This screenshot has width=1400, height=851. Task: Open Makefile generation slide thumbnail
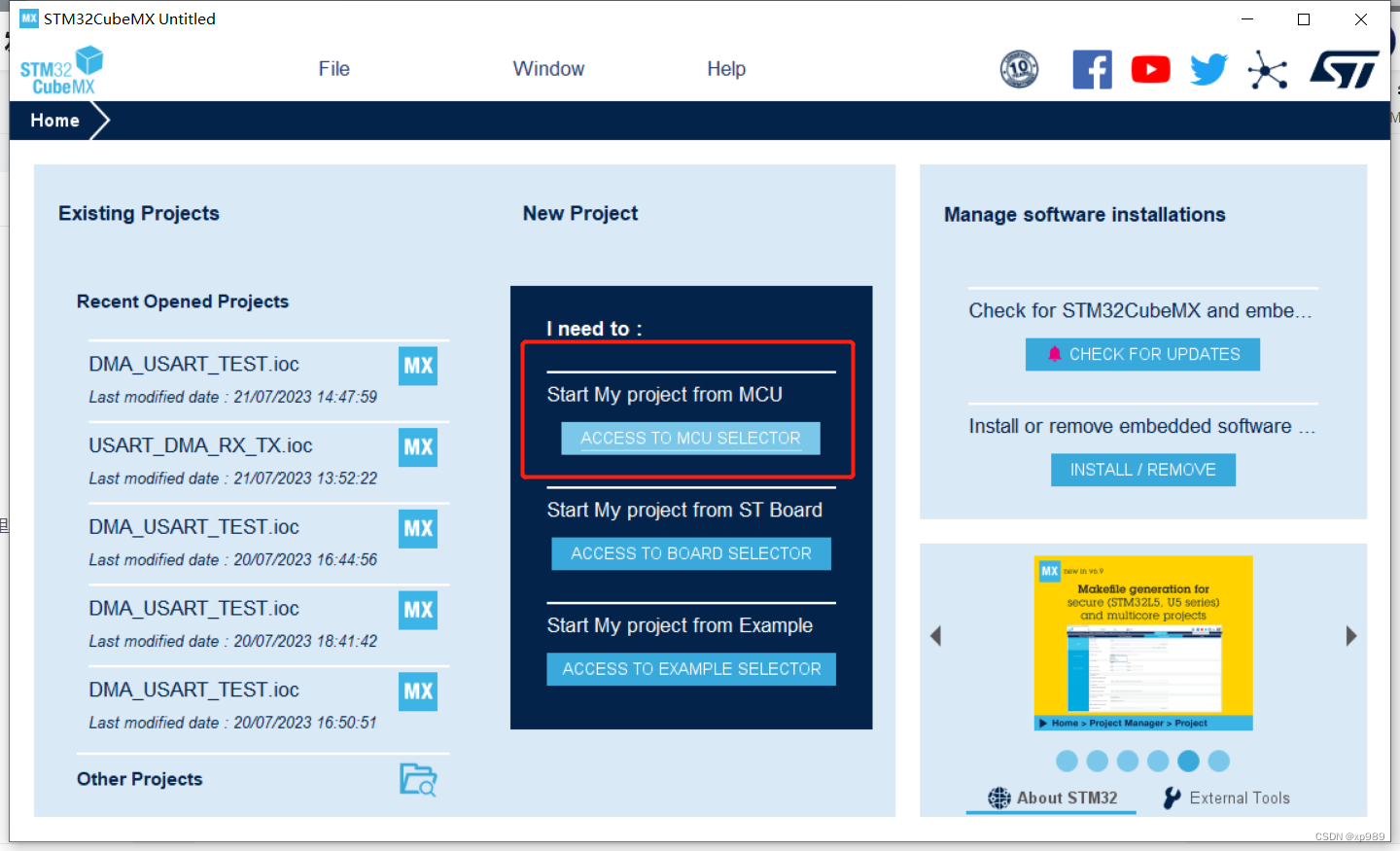pos(1143,643)
